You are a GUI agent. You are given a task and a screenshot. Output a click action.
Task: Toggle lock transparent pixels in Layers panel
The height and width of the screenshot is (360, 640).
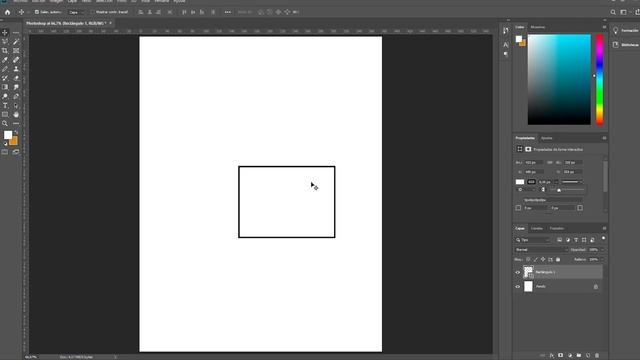pos(528,260)
